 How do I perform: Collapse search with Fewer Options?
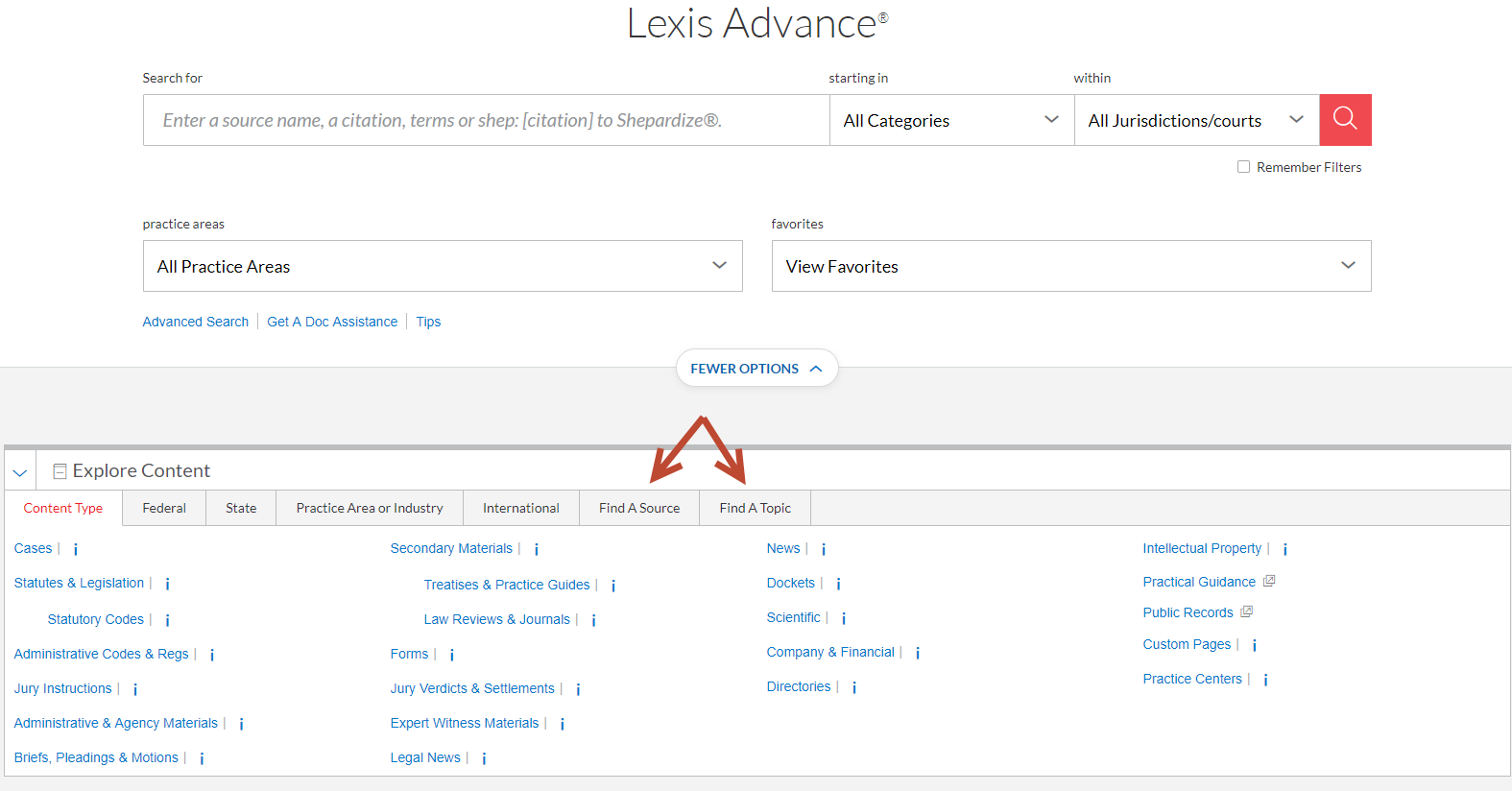pos(756,369)
